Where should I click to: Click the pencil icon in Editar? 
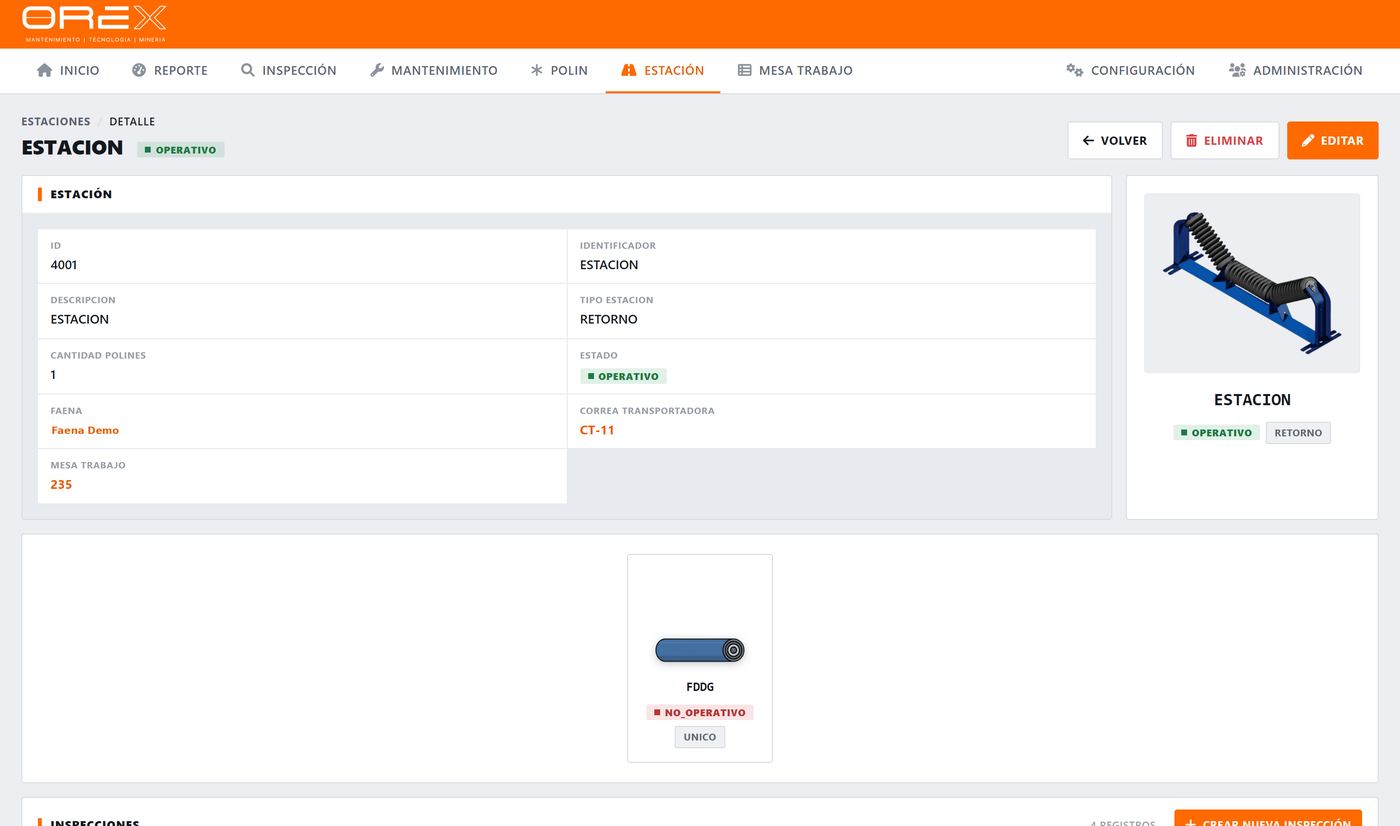tap(1308, 141)
